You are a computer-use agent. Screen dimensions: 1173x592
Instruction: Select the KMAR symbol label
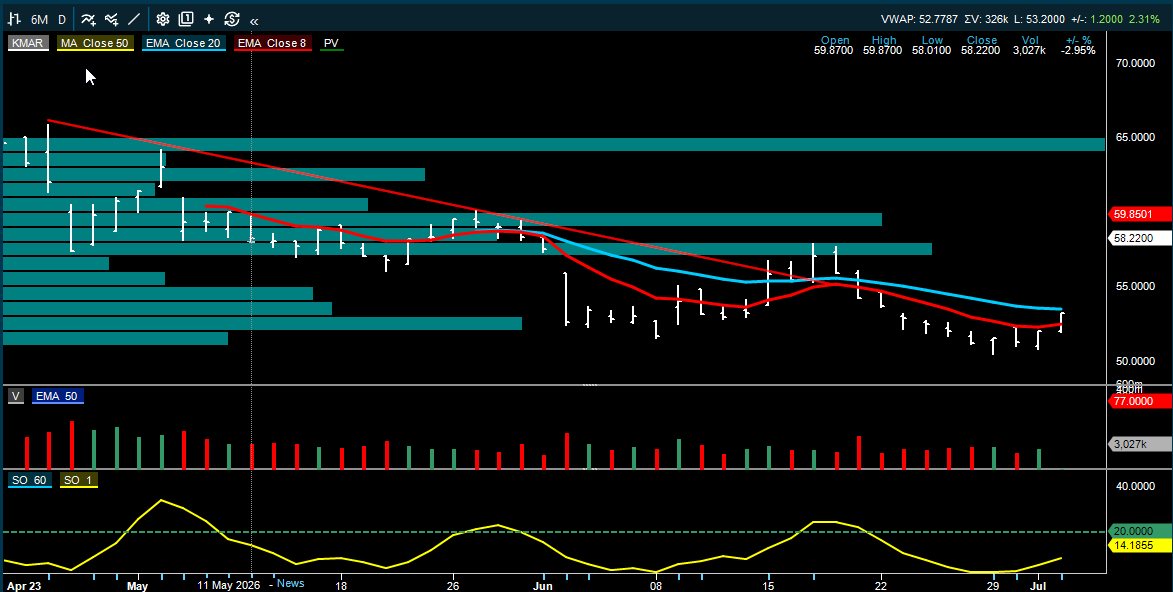coord(27,43)
